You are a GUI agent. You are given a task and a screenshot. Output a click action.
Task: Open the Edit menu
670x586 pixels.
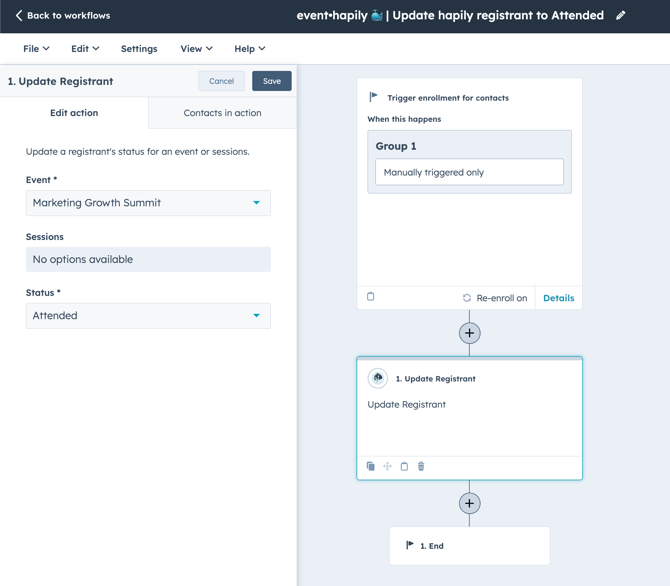85,49
